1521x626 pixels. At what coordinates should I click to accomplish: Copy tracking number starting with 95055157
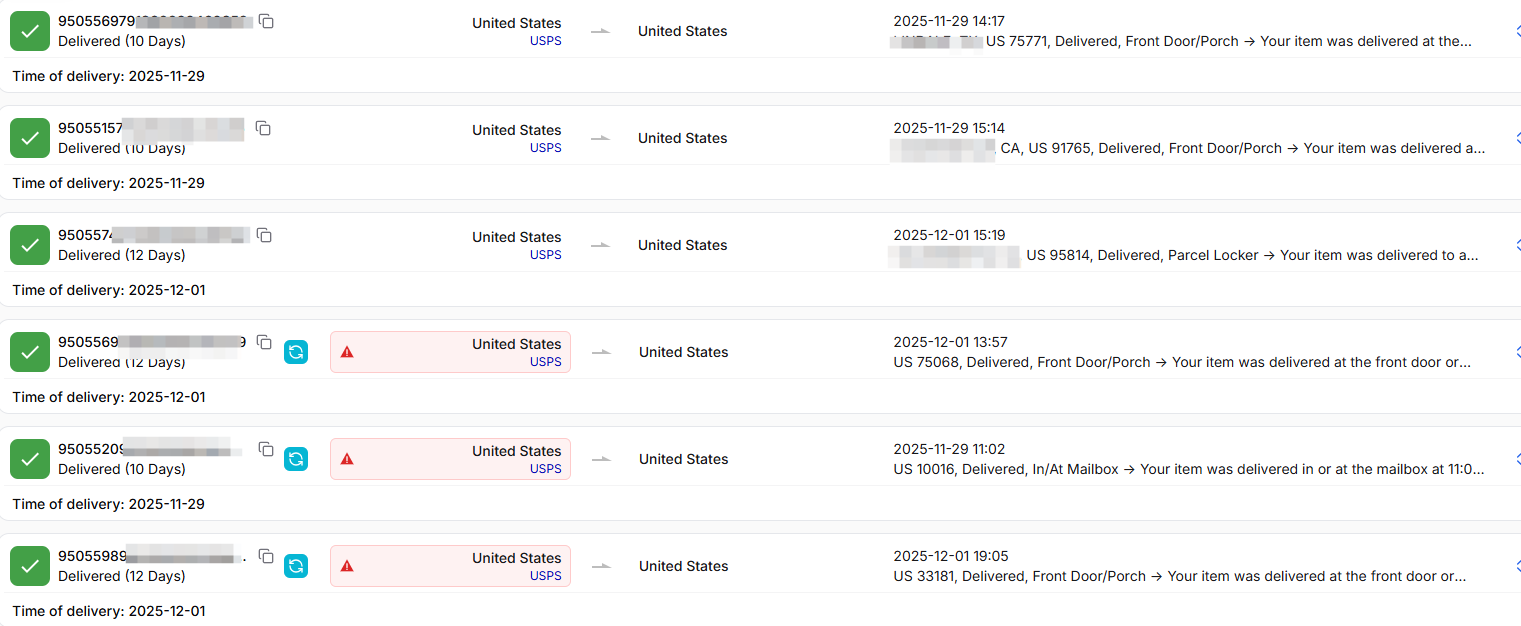point(263,129)
